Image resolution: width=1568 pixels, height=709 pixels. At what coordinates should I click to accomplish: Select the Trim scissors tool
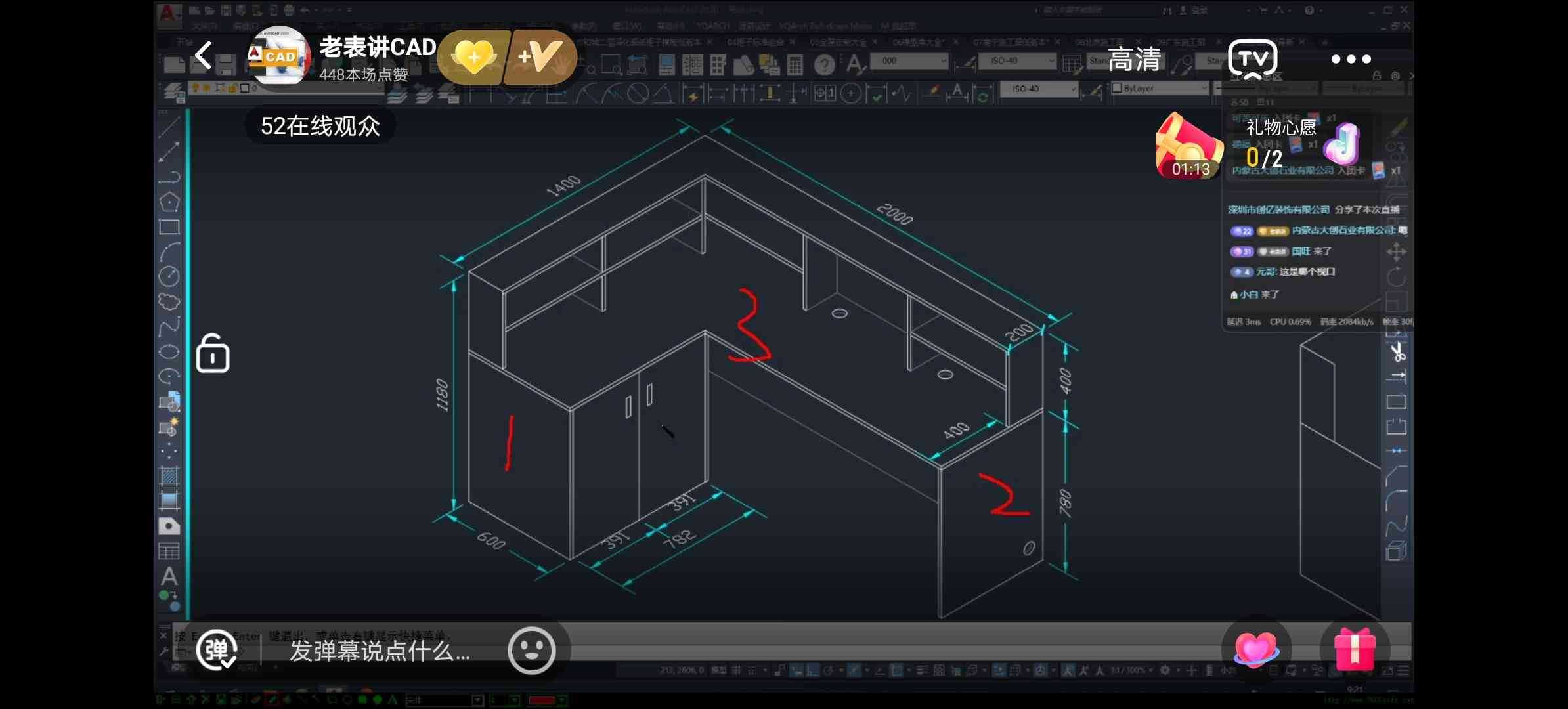click(x=1397, y=352)
